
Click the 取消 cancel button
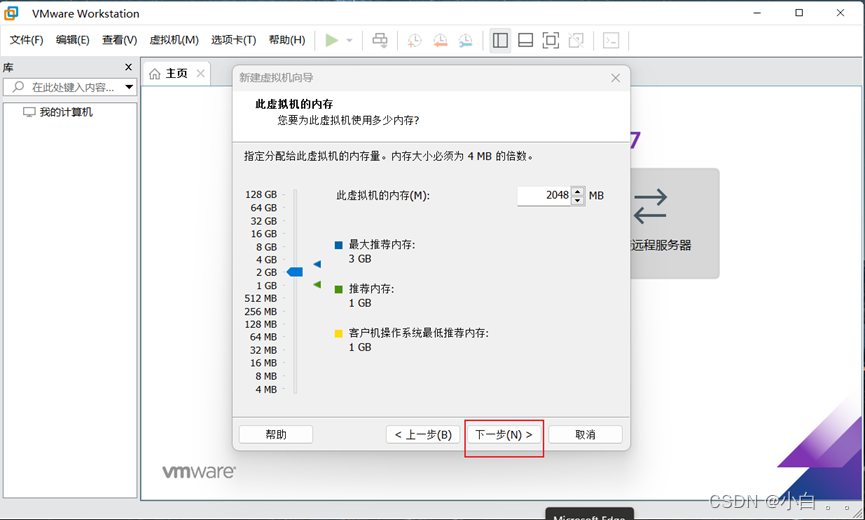(585, 435)
